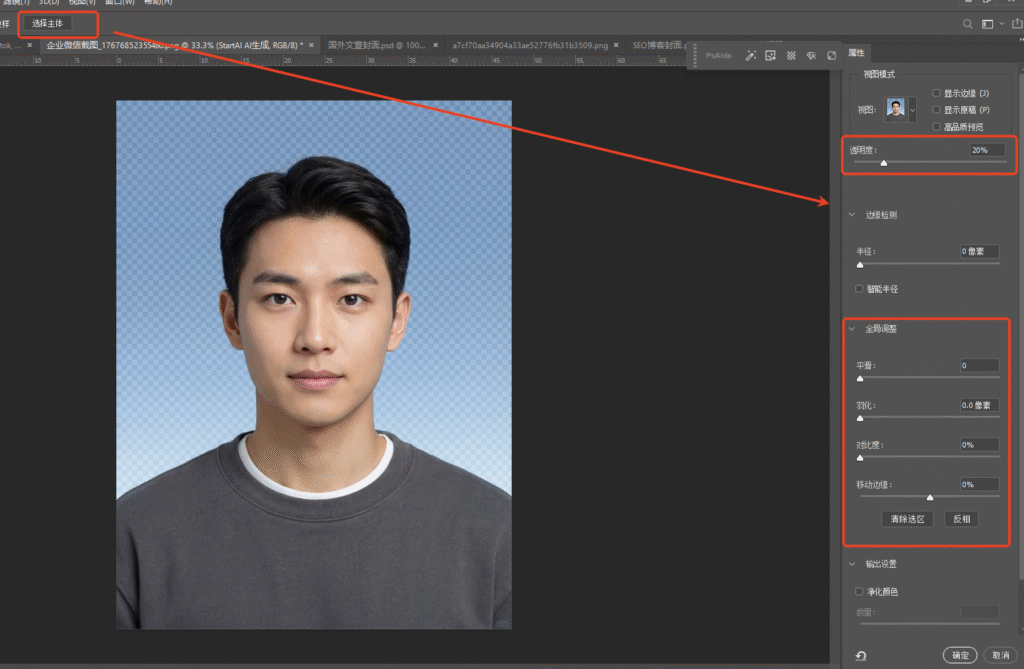
Task: Collapse the 边缘检测 section
Action: [852, 215]
